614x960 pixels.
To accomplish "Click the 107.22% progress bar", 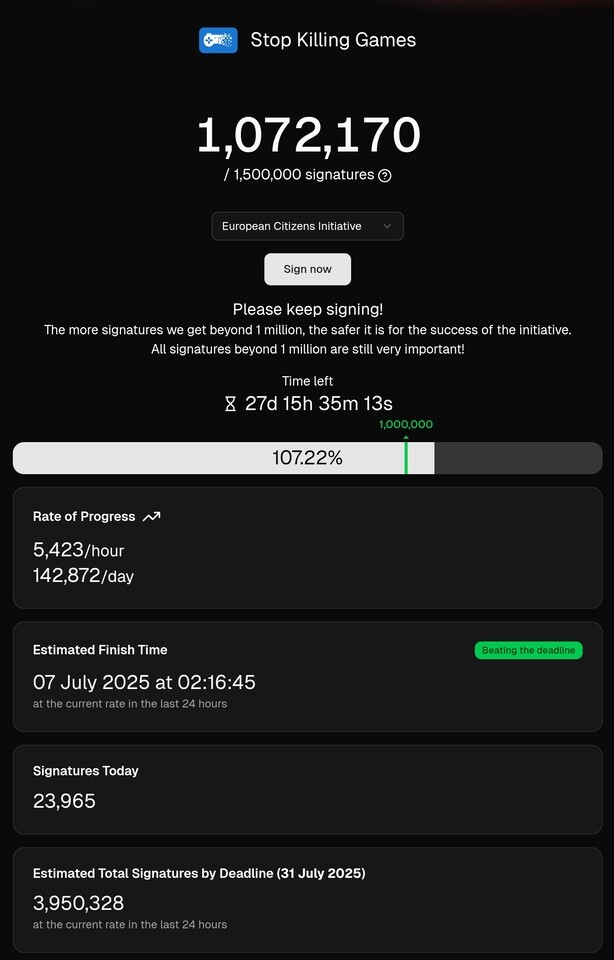I will coord(307,458).
